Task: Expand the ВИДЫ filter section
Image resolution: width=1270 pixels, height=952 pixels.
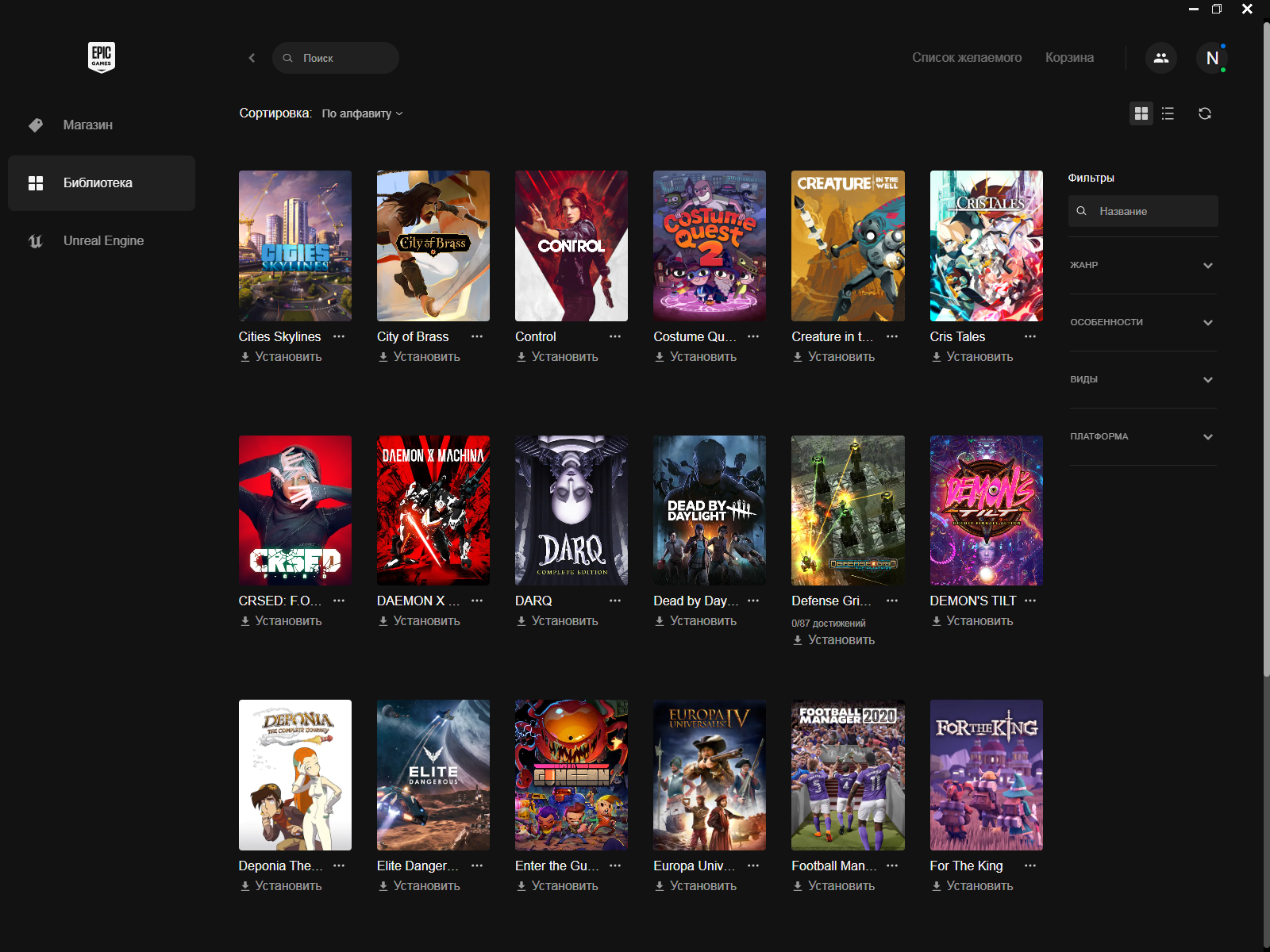Action: tap(1143, 379)
